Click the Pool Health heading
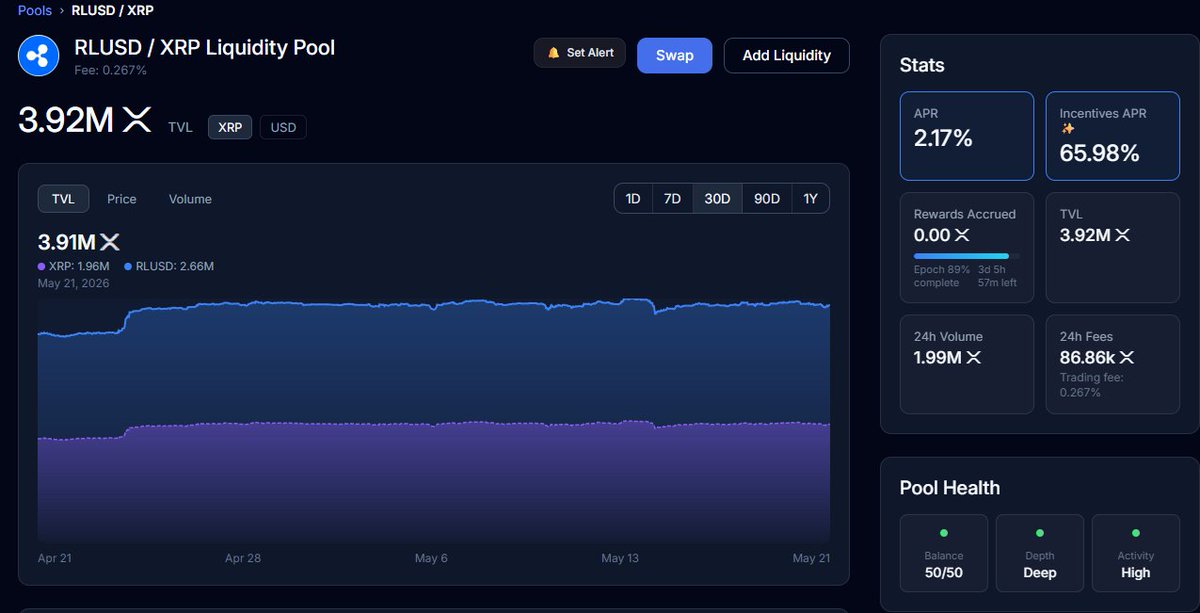Viewport: 1200px width, 613px height. 950,488
